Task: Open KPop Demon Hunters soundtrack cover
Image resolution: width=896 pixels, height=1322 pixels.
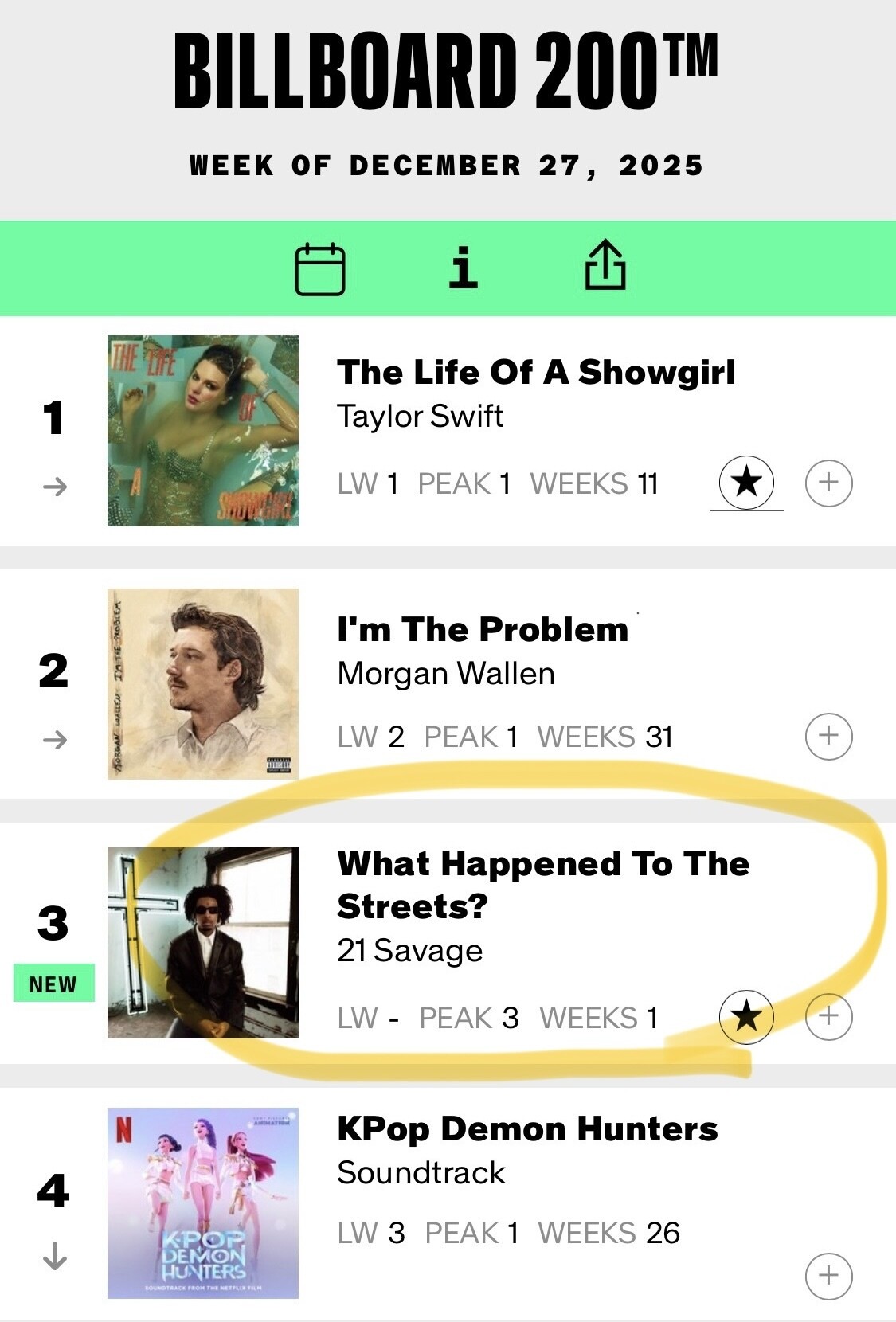Action: pyautogui.click(x=203, y=1203)
